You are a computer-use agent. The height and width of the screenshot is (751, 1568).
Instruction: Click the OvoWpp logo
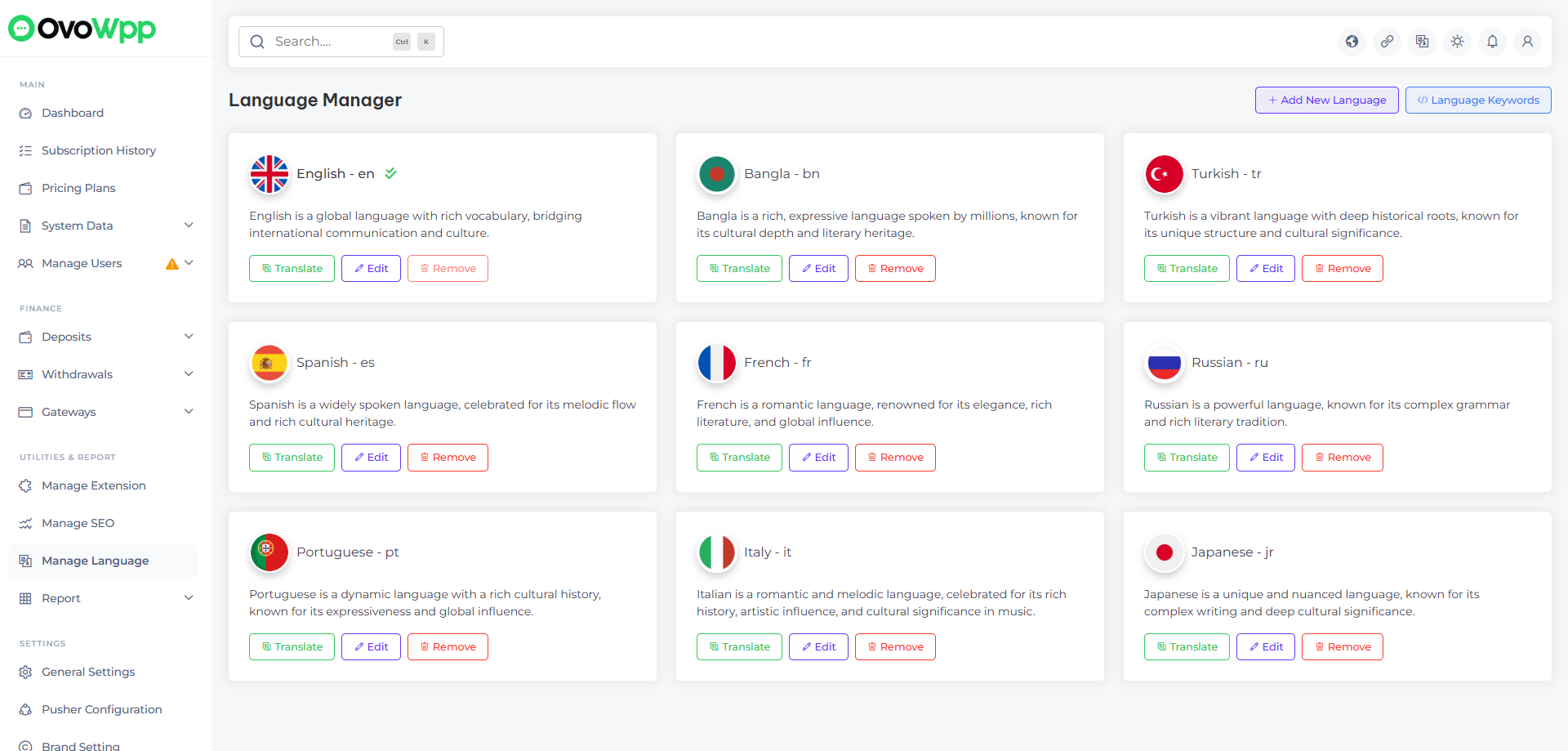[82, 29]
